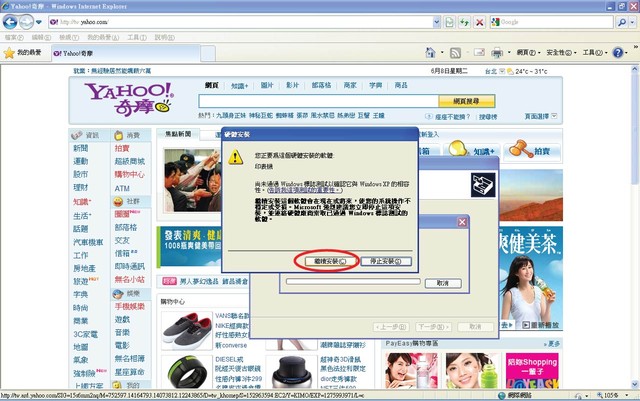Click the yellow warning triangle icon
The height and width of the screenshot is (401, 640).
(236, 157)
